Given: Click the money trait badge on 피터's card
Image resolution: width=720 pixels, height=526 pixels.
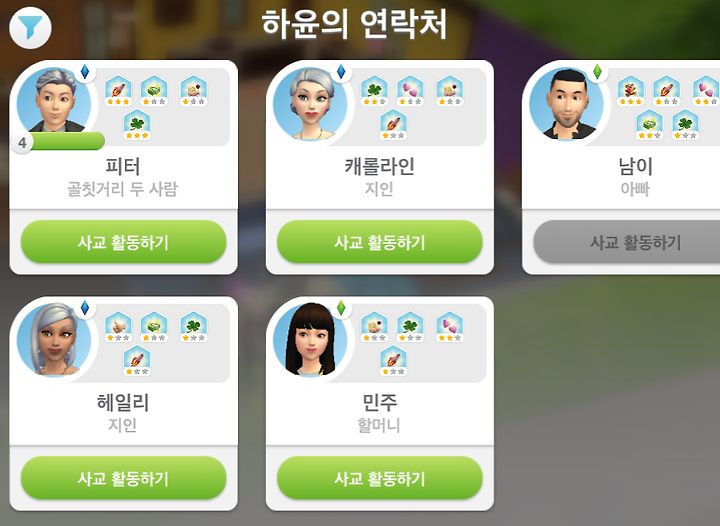Looking at the screenshot, I should tap(154, 90).
